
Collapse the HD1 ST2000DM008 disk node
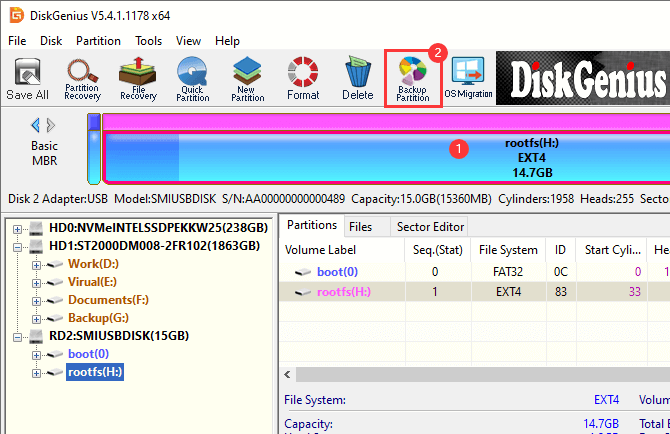(x=17, y=246)
